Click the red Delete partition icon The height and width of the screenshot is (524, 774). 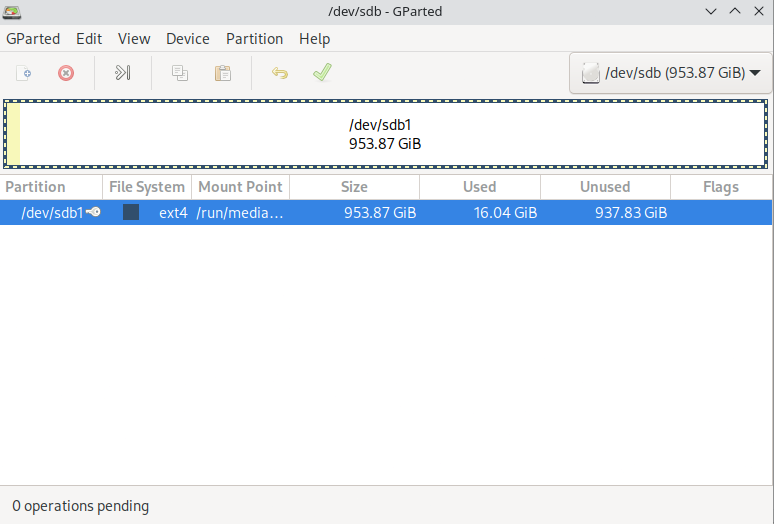[x=66, y=73]
